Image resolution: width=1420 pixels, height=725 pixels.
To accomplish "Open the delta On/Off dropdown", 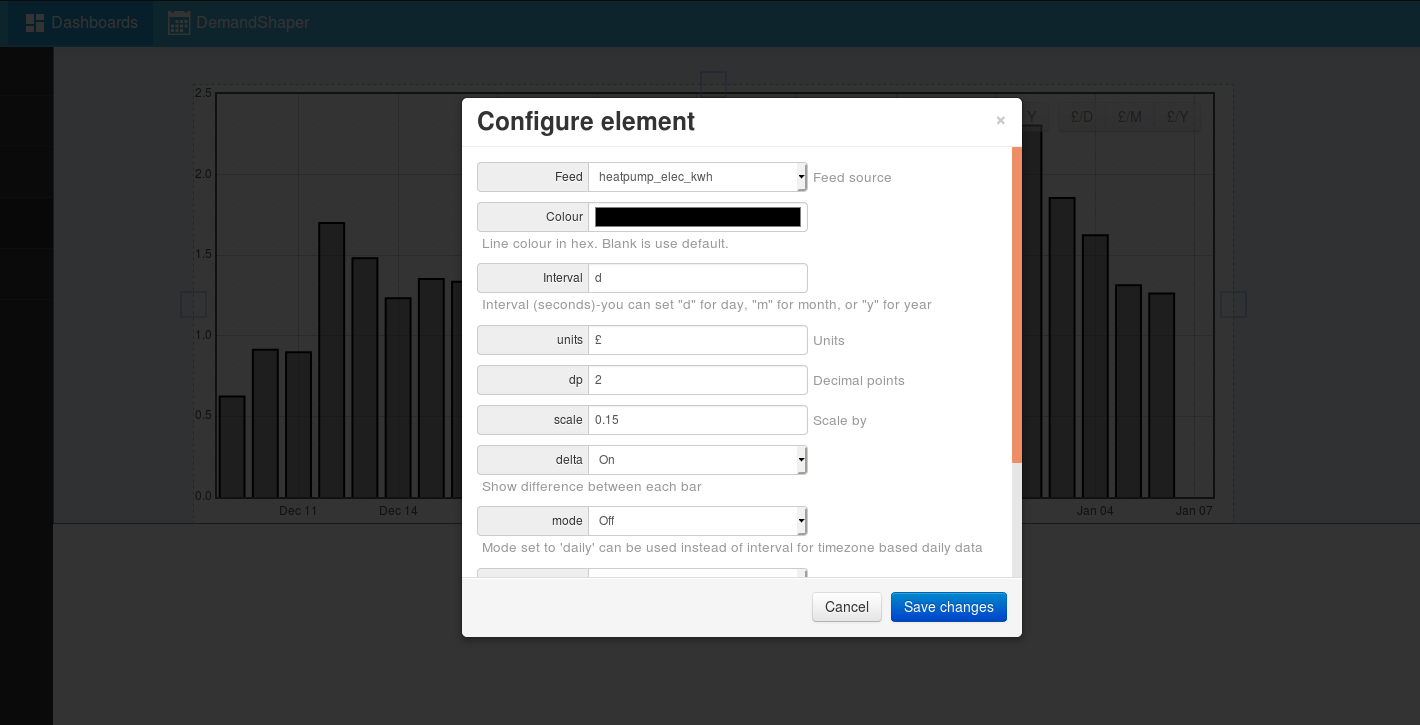I will point(697,460).
